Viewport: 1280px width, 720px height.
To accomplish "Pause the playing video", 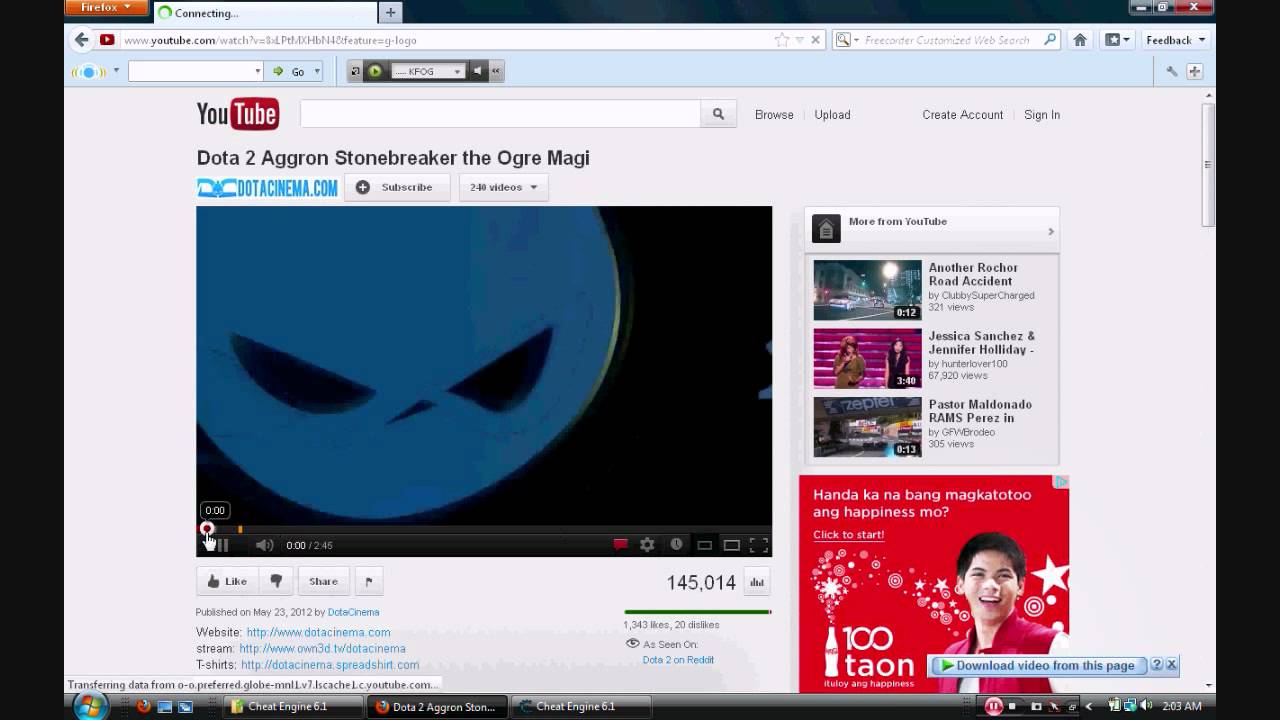I will click(222, 545).
